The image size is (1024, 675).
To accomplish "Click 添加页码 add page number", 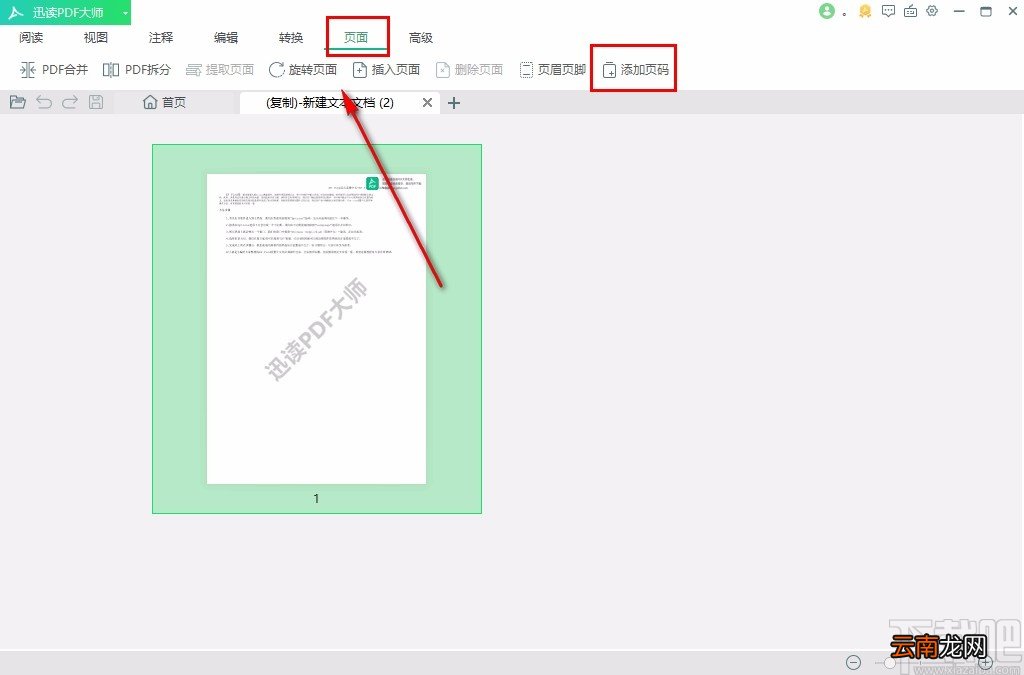I will point(635,69).
